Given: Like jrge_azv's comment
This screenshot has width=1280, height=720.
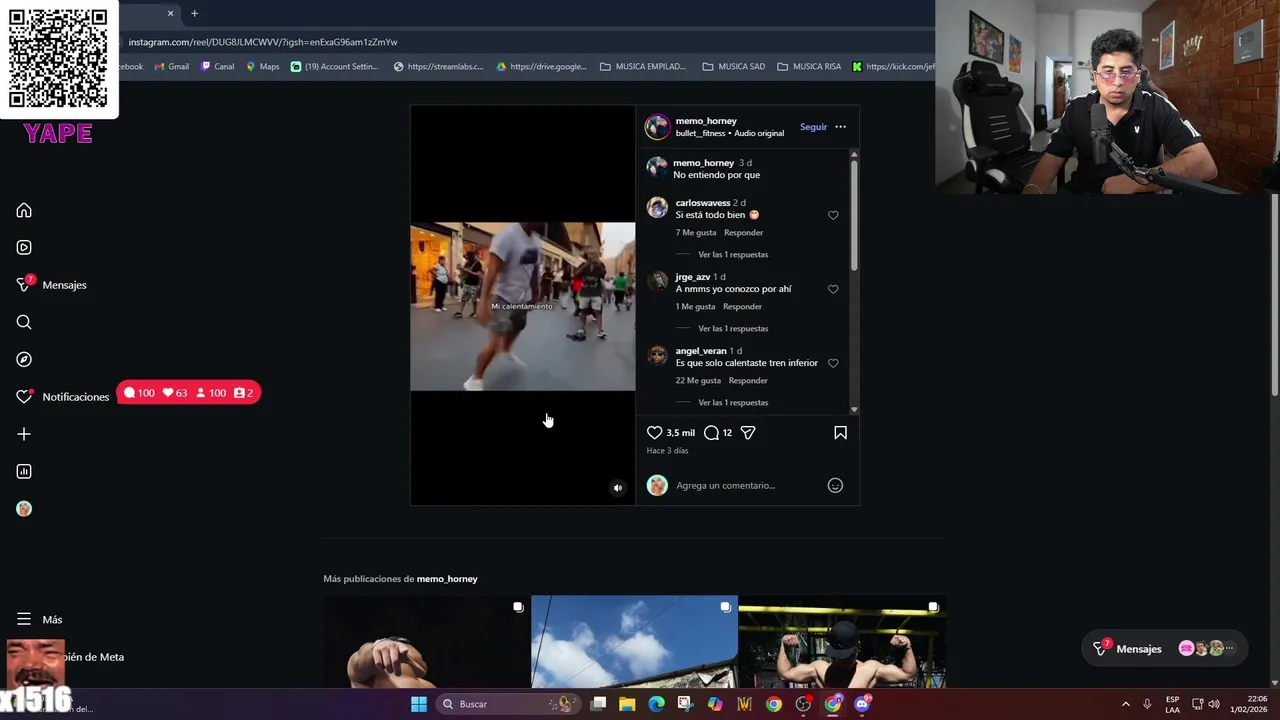Looking at the screenshot, I should pos(833,289).
